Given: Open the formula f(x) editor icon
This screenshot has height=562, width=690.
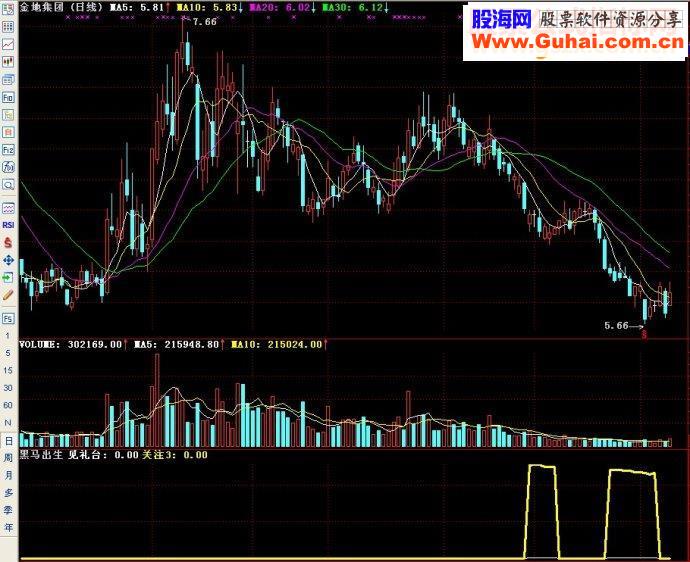Looking at the screenshot, I should point(8,167).
